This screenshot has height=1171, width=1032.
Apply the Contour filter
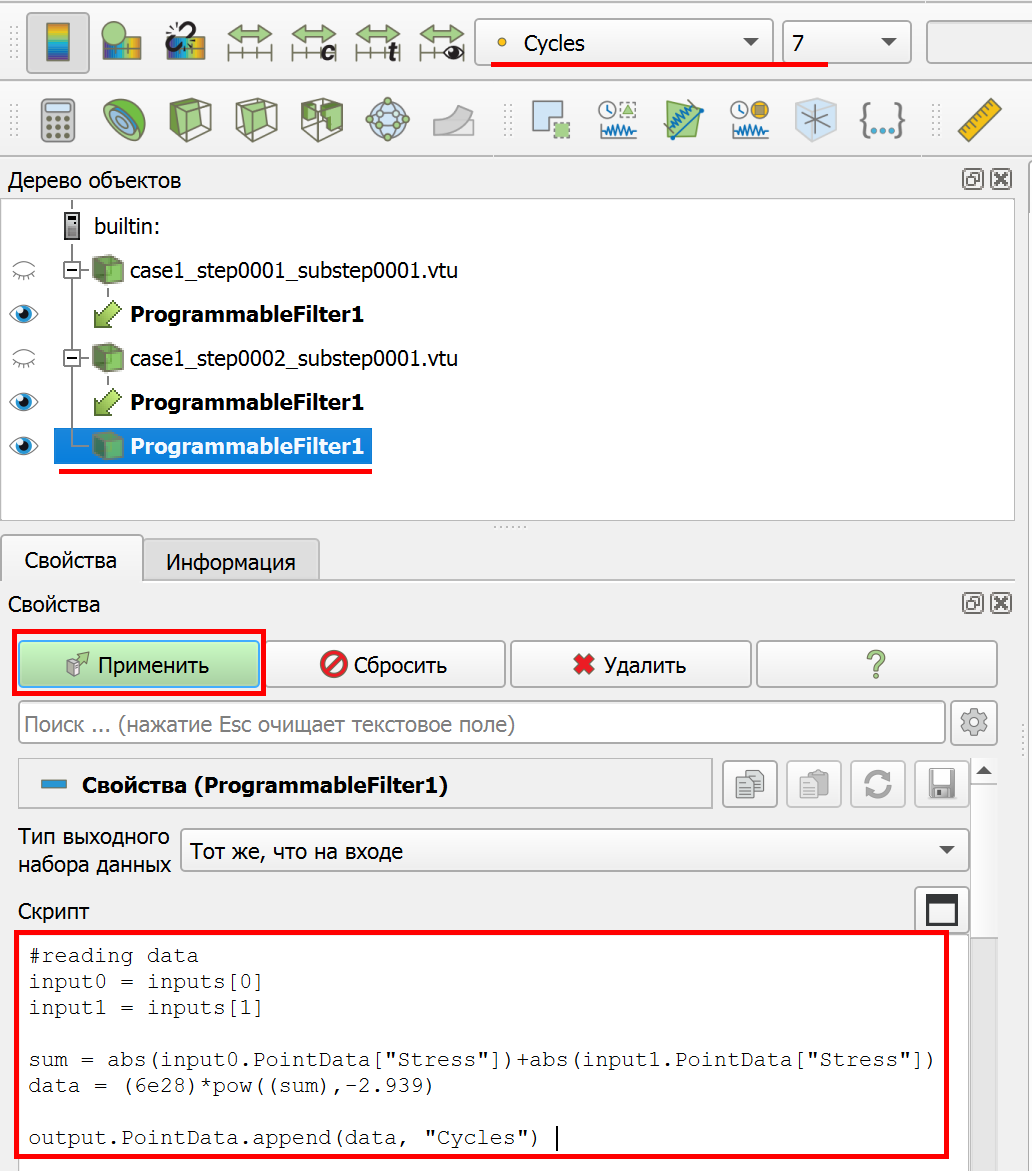click(x=124, y=119)
